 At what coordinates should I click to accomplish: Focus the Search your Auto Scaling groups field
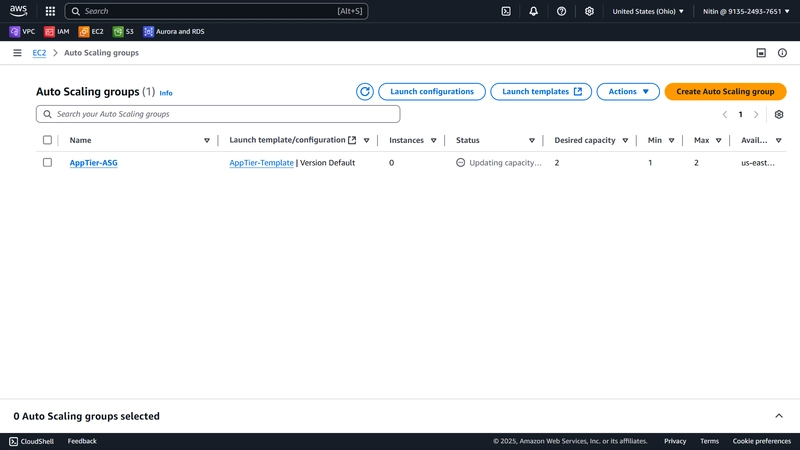(218, 114)
